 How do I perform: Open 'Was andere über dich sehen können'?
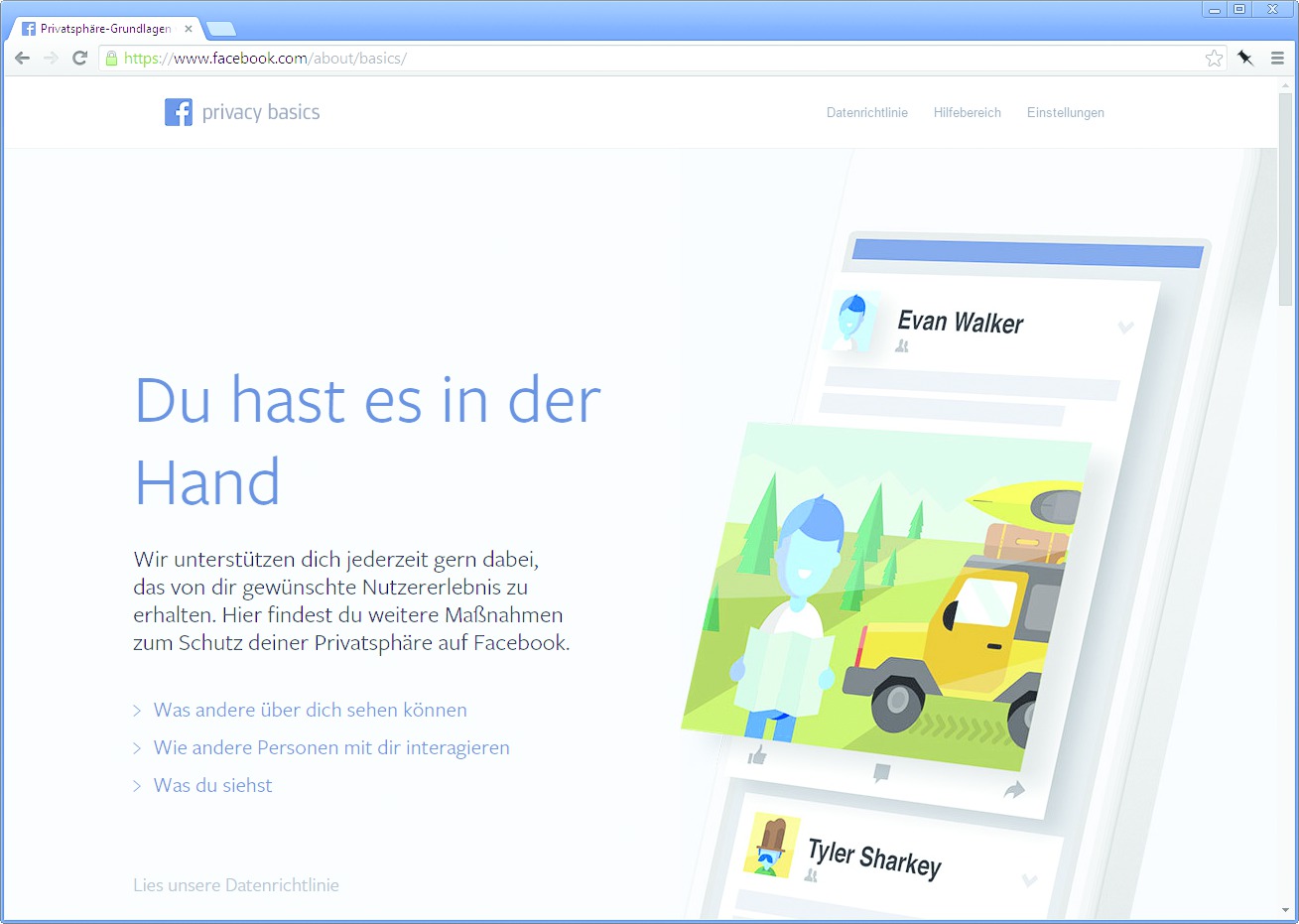point(310,710)
